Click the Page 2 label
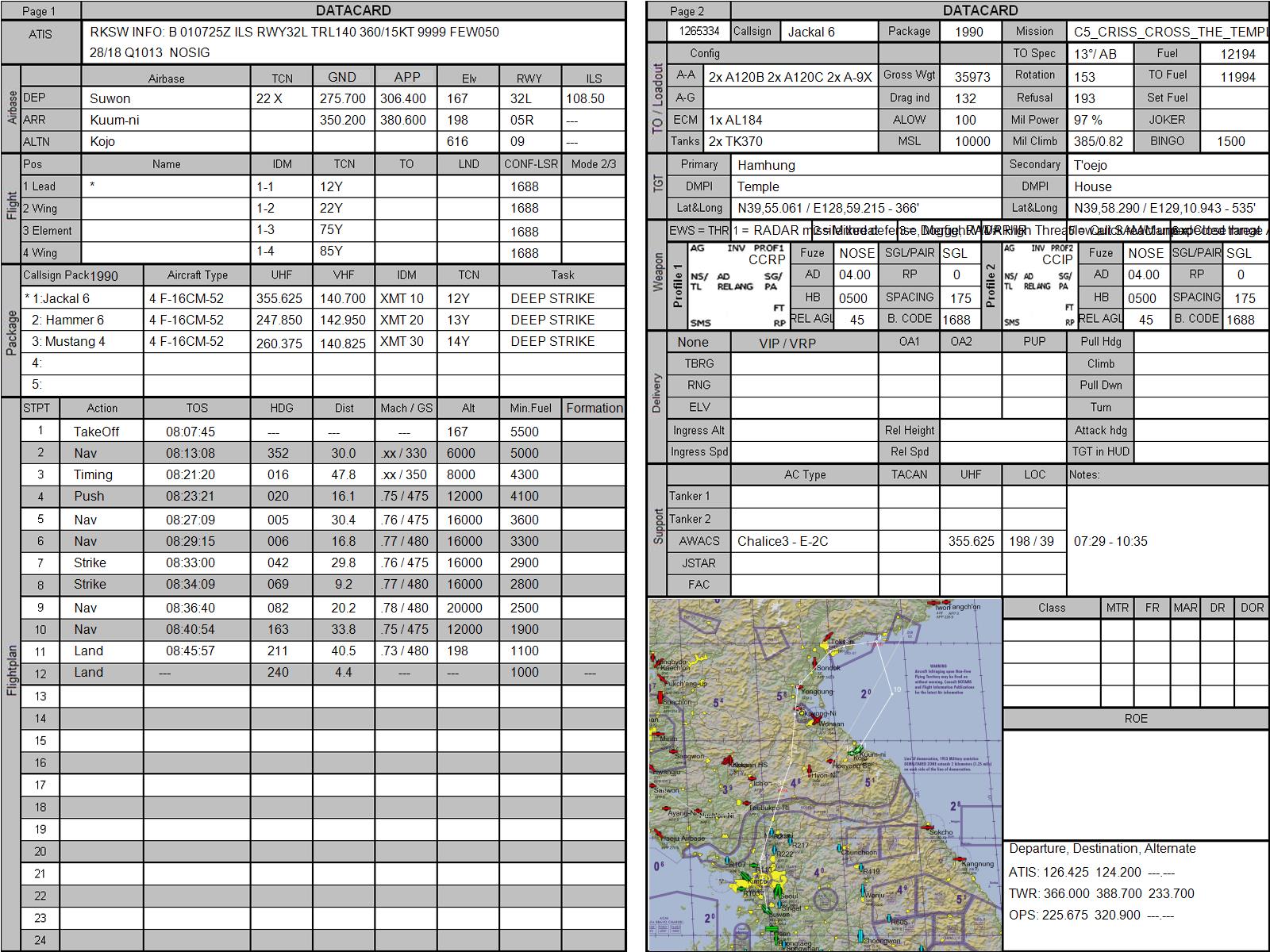 (687, 11)
